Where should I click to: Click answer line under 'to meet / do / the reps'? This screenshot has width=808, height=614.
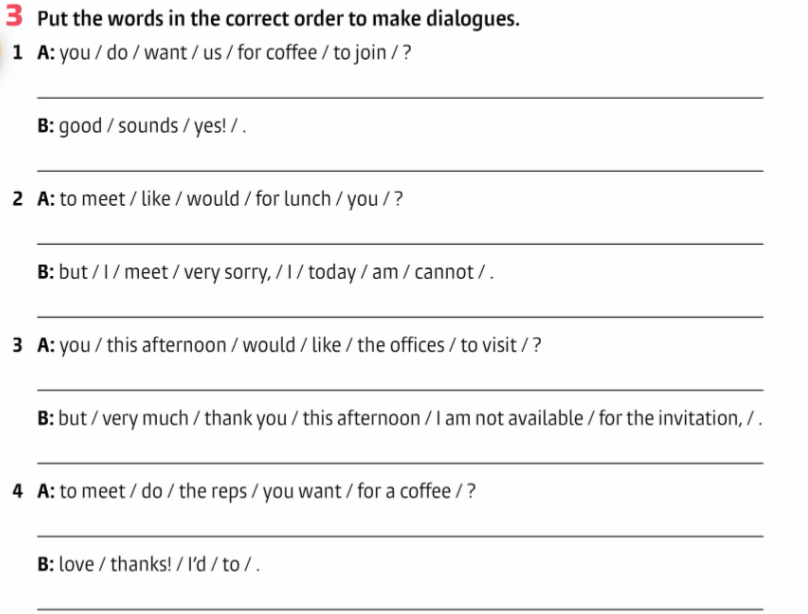pos(400,536)
